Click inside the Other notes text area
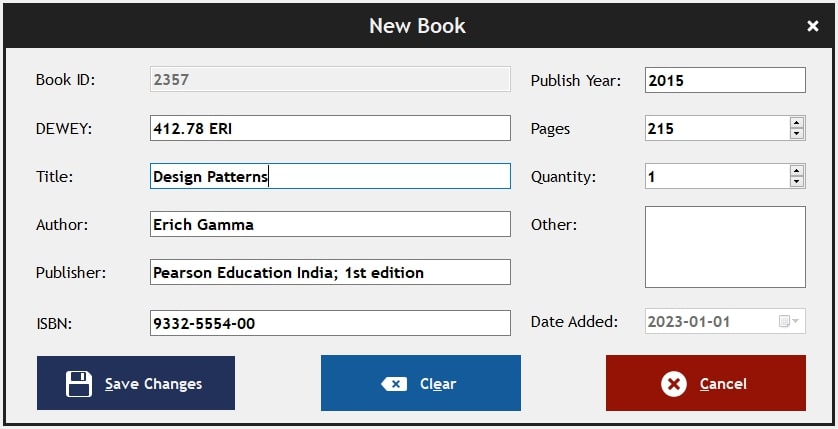The width and height of the screenshot is (838, 429). [x=725, y=247]
